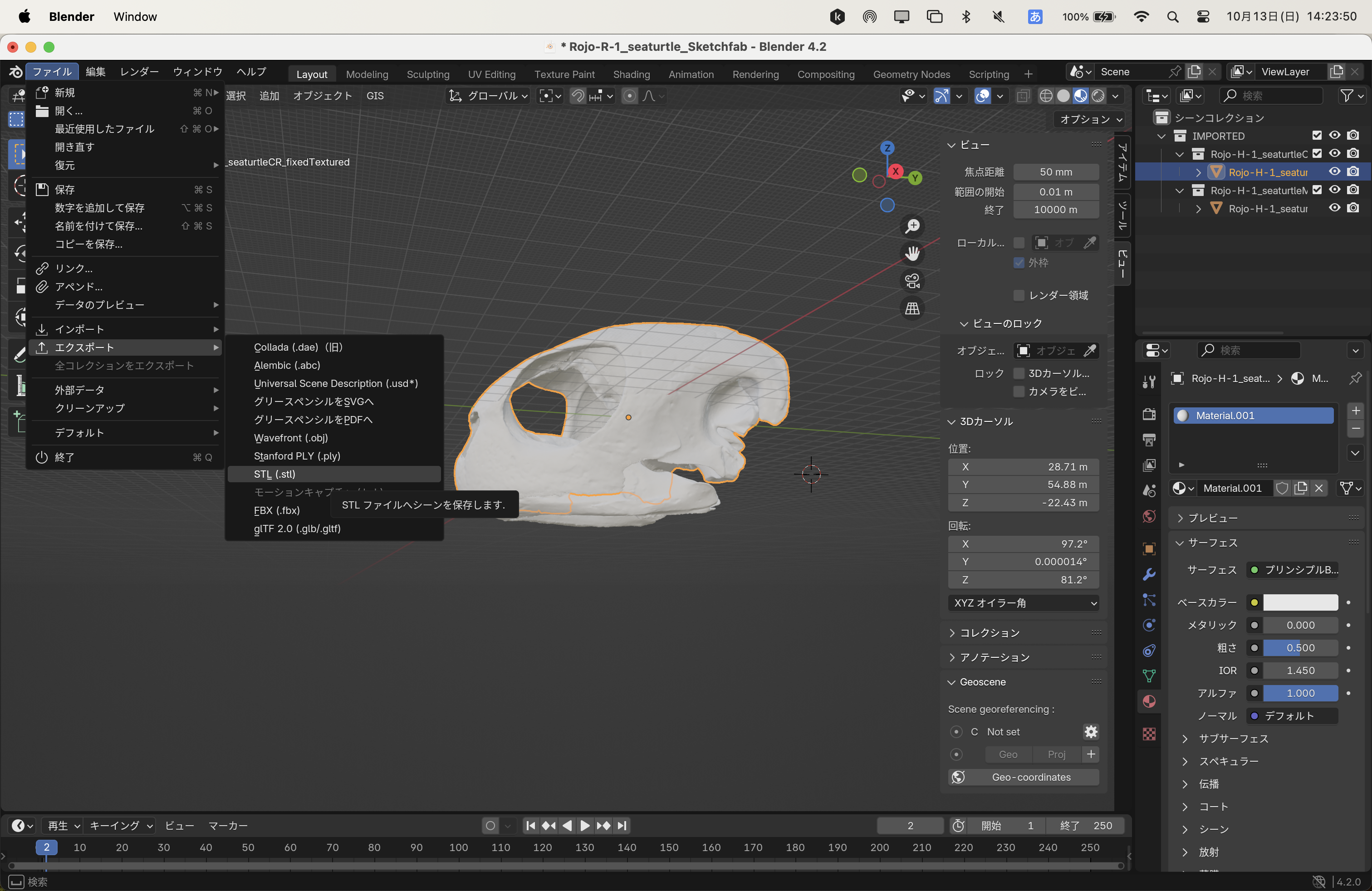Remove material slot with minus icon
Image resolution: width=1372 pixels, height=891 pixels.
point(1356,428)
